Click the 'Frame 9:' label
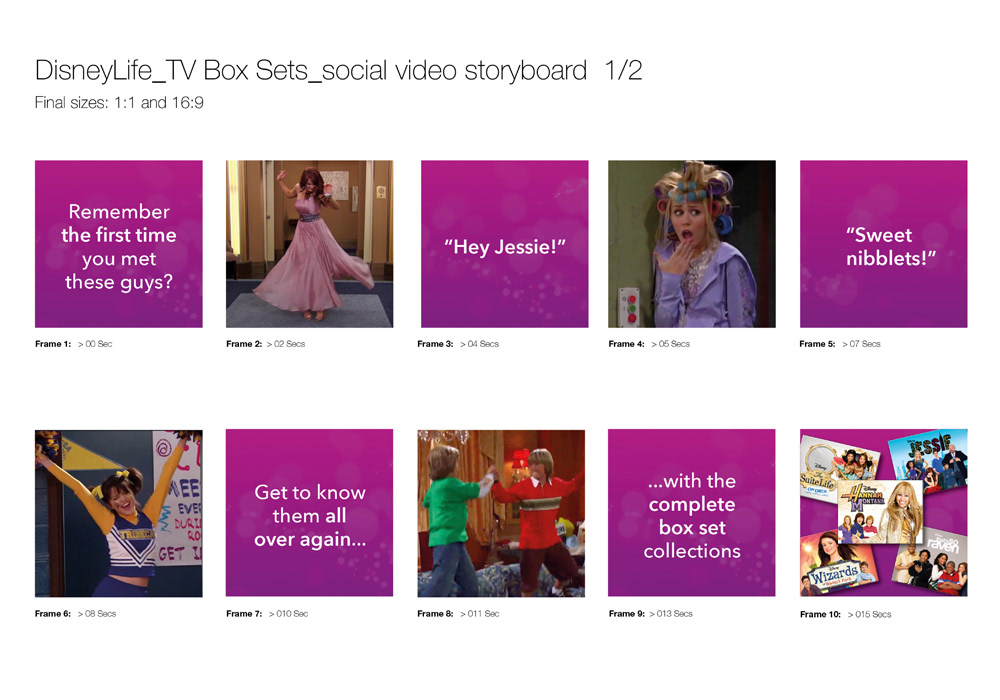 click(x=626, y=613)
